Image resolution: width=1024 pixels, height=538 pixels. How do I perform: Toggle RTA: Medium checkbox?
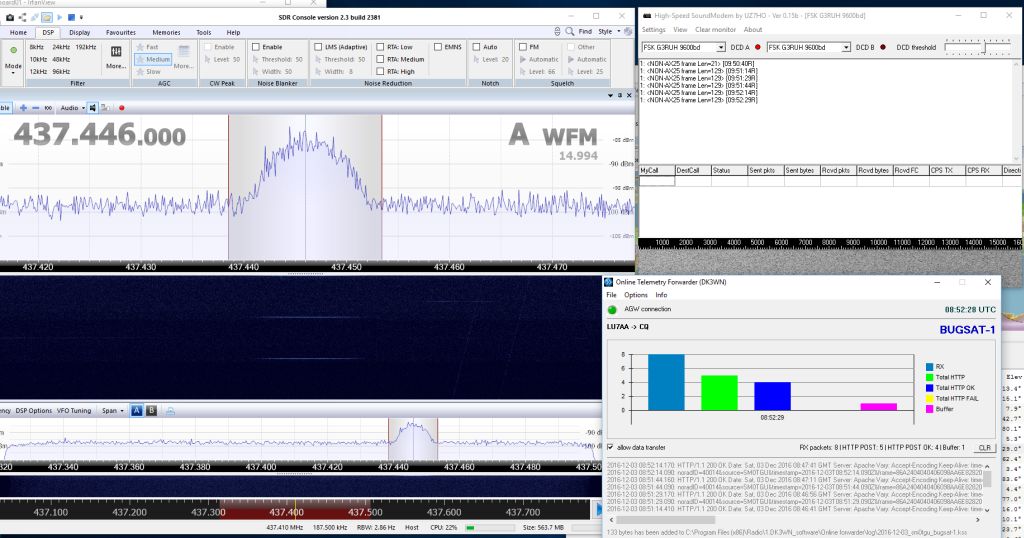[380, 59]
